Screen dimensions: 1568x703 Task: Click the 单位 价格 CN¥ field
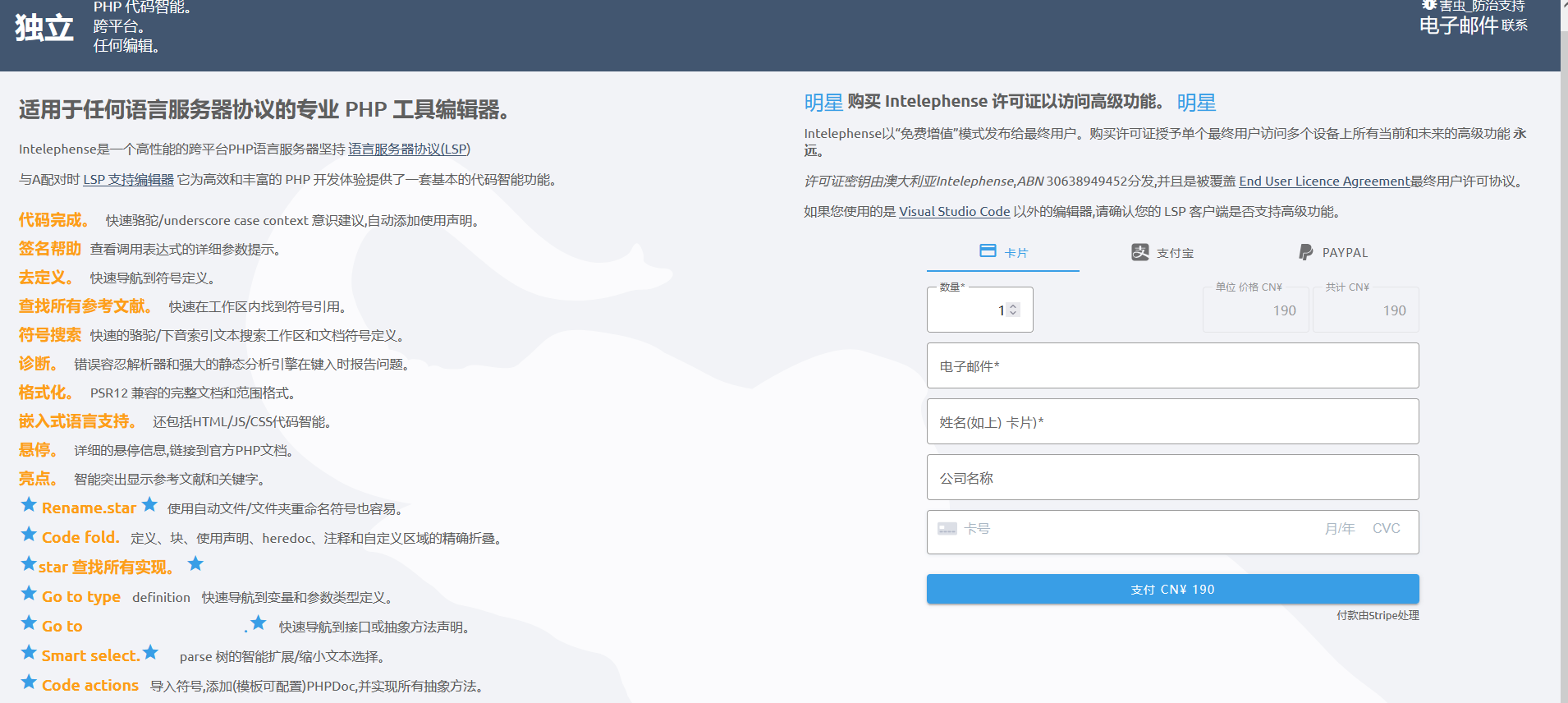(x=1255, y=310)
